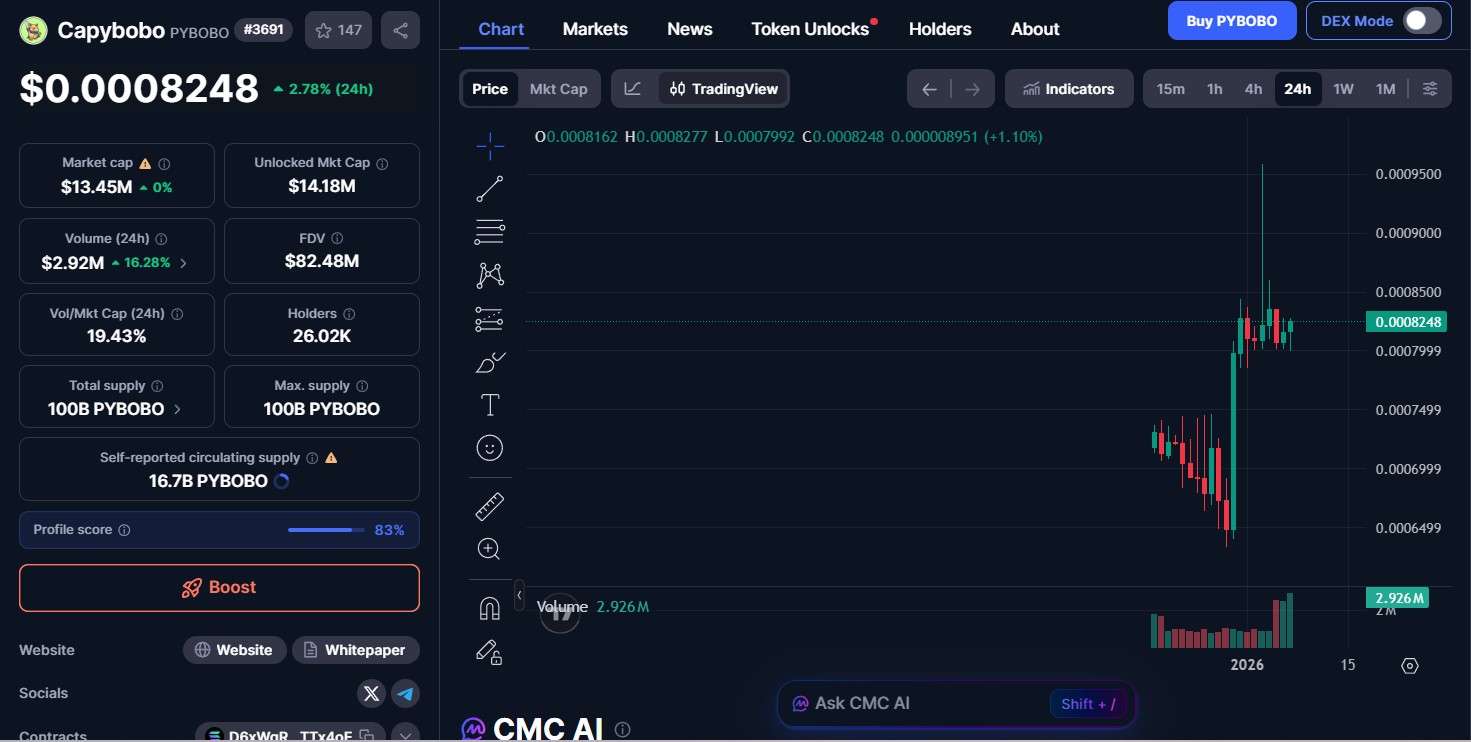Choose the chart pattern drawing tool
This screenshot has width=1471, height=742.
[490, 275]
